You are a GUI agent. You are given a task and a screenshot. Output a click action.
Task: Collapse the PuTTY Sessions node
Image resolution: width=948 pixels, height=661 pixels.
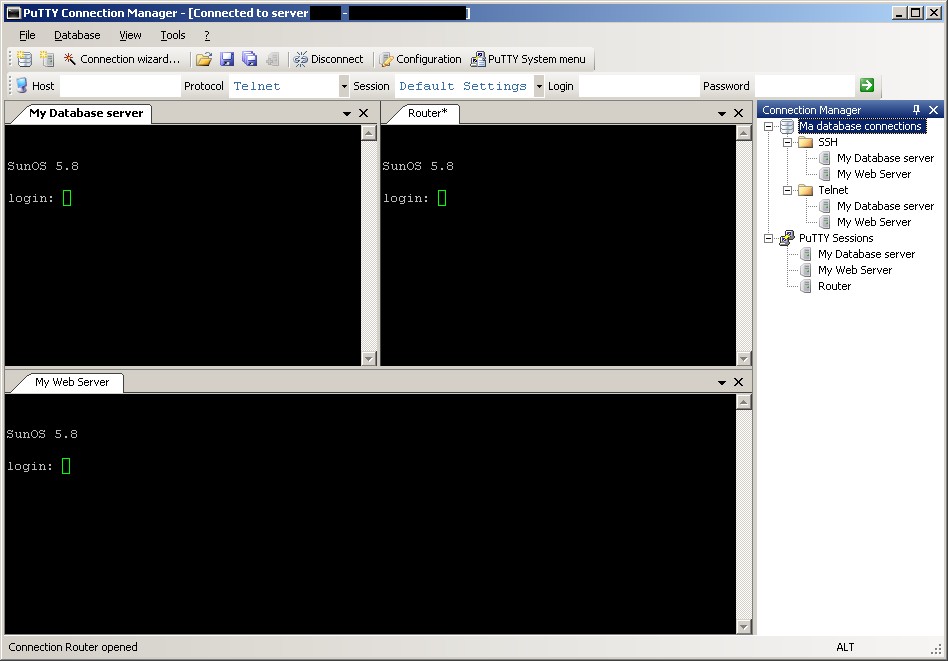click(x=767, y=237)
